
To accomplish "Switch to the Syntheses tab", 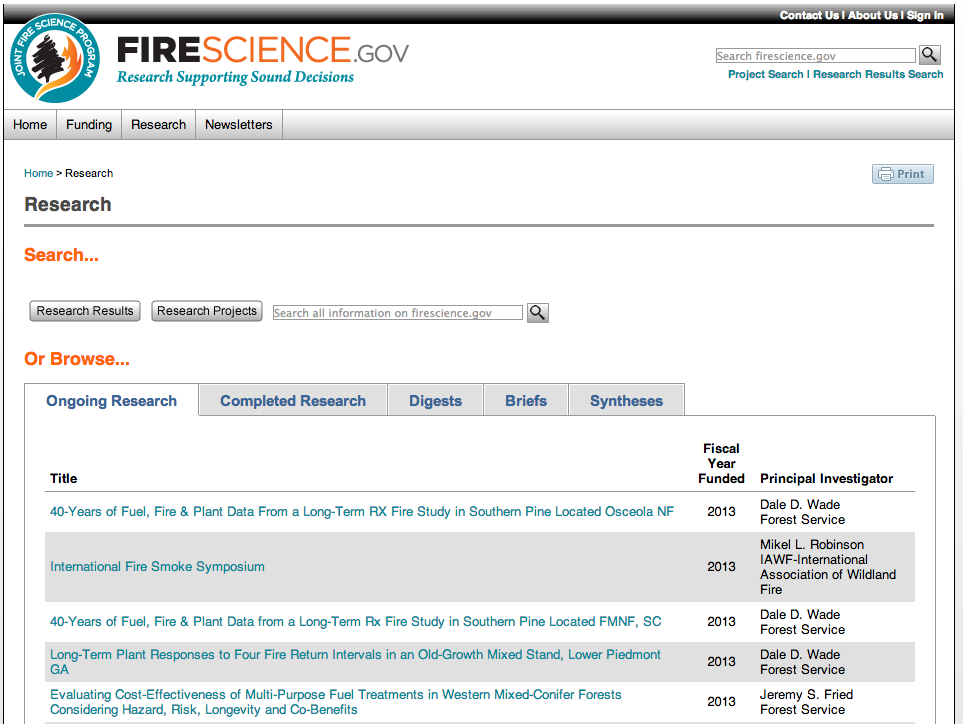I will coord(626,400).
